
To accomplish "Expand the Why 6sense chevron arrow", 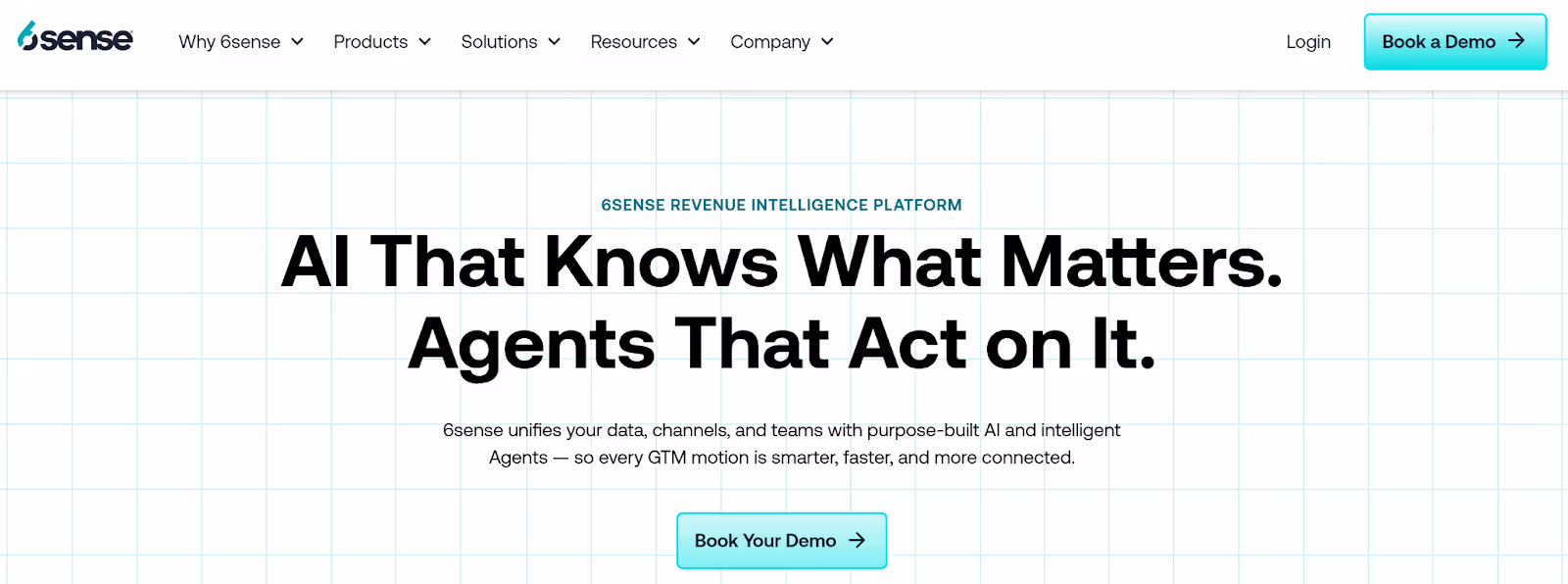I will [297, 41].
